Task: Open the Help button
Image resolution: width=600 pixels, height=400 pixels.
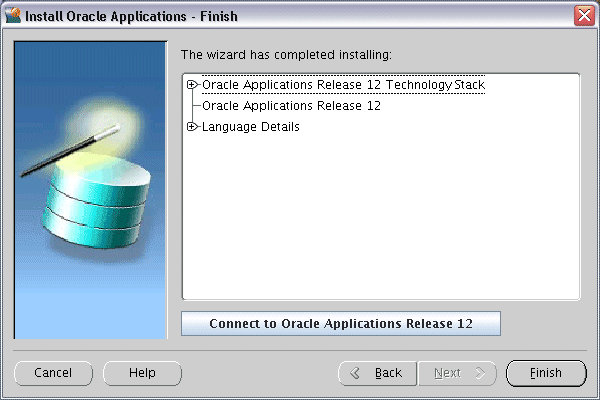Action: (142, 373)
